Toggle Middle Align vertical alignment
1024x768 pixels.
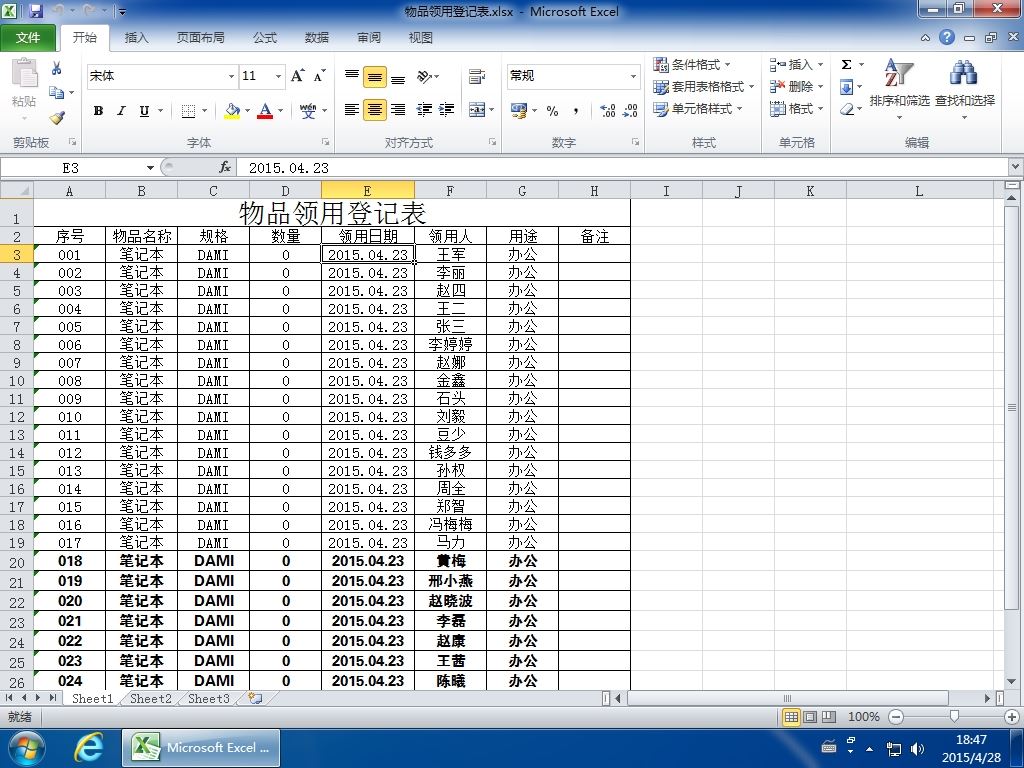click(x=375, y=77)
